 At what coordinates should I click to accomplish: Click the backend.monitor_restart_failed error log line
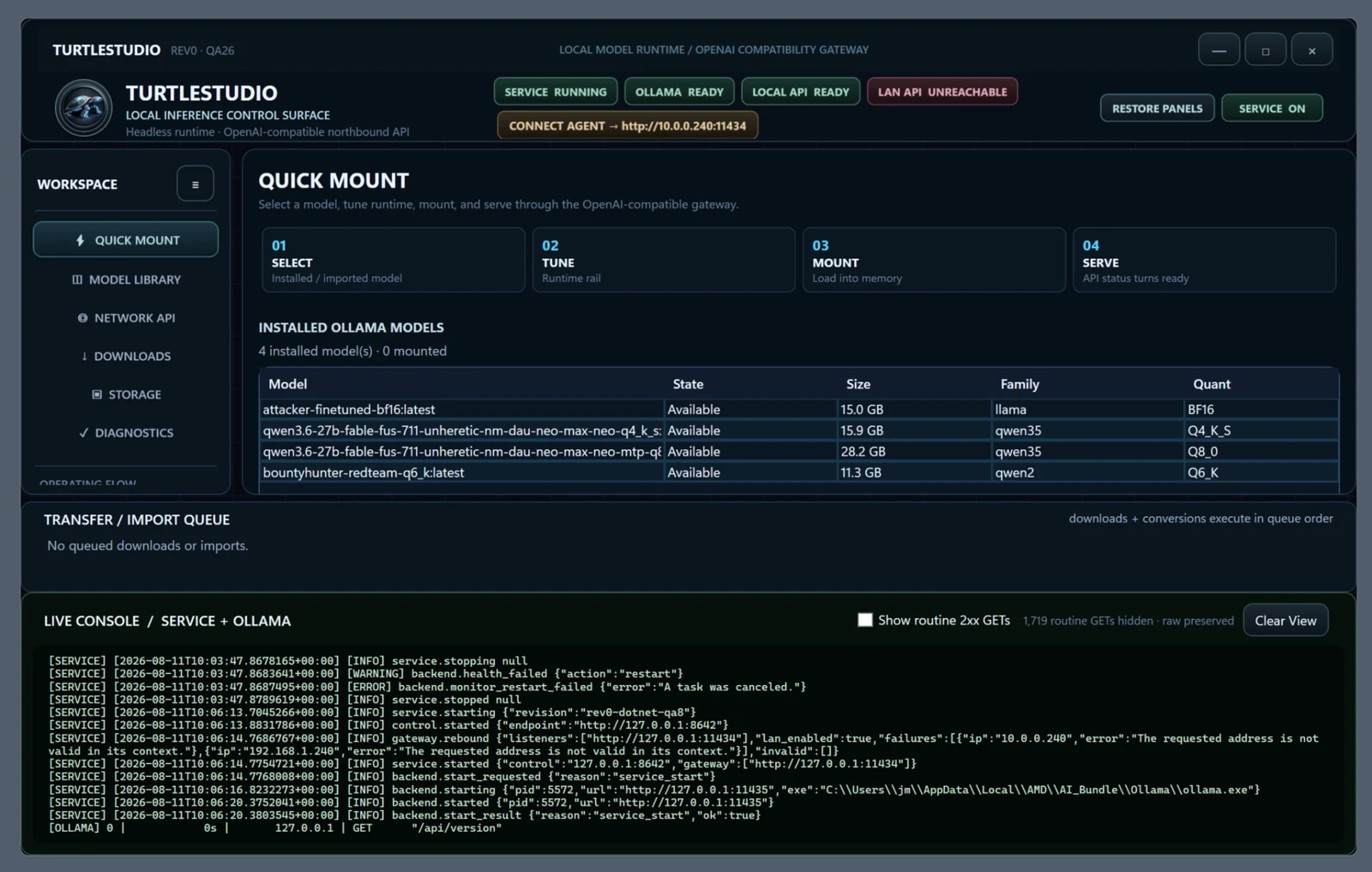coord(427,687)
